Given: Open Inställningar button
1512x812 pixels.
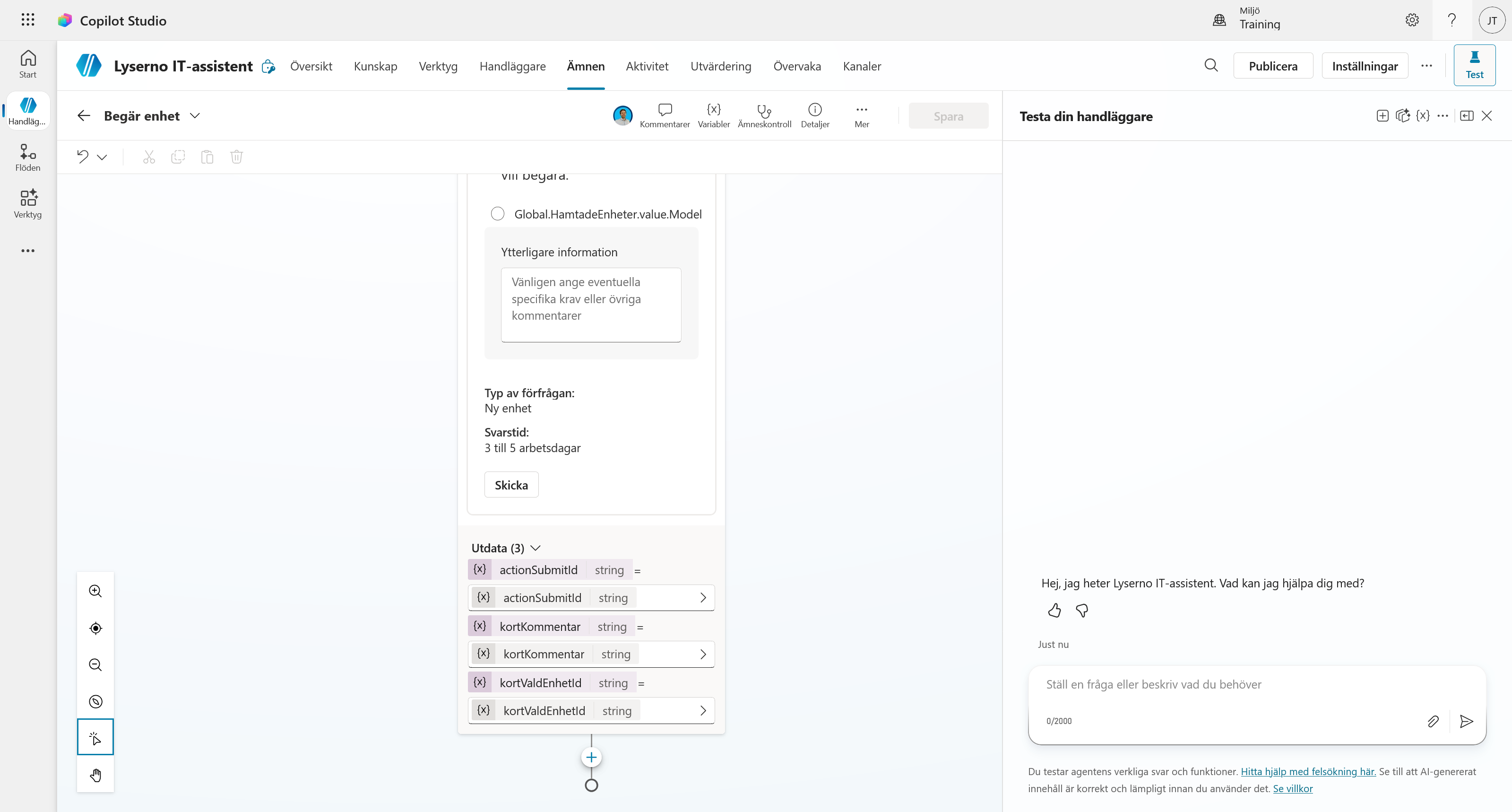Looking at the screenshot, I should 1365,66.
